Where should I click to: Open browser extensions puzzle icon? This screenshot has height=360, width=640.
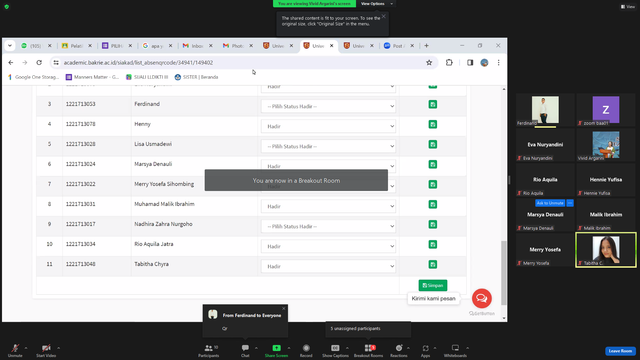(x=449, y=62)
